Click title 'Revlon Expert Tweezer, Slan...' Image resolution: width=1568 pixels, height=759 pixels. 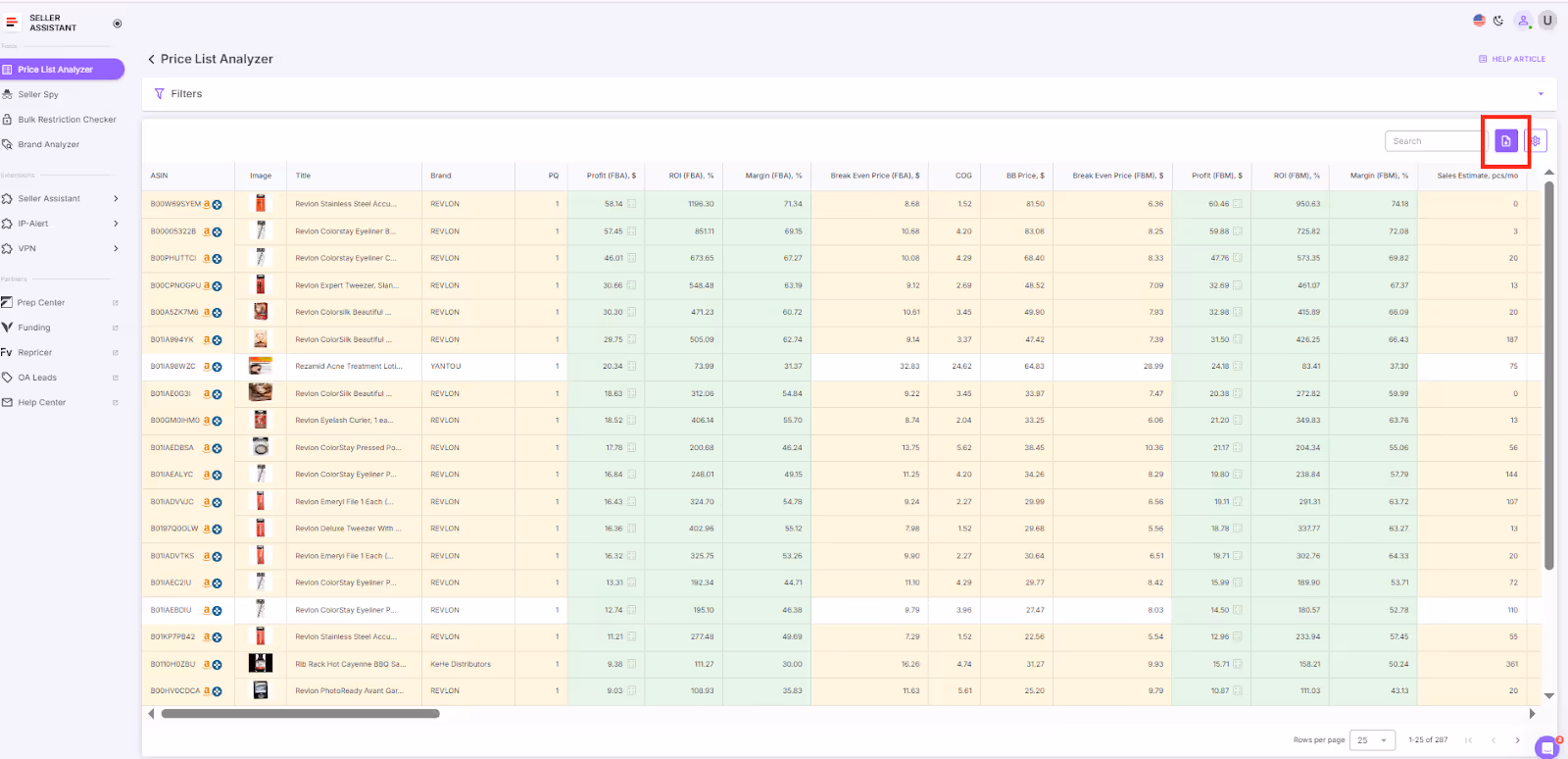(x=346, y=285)
